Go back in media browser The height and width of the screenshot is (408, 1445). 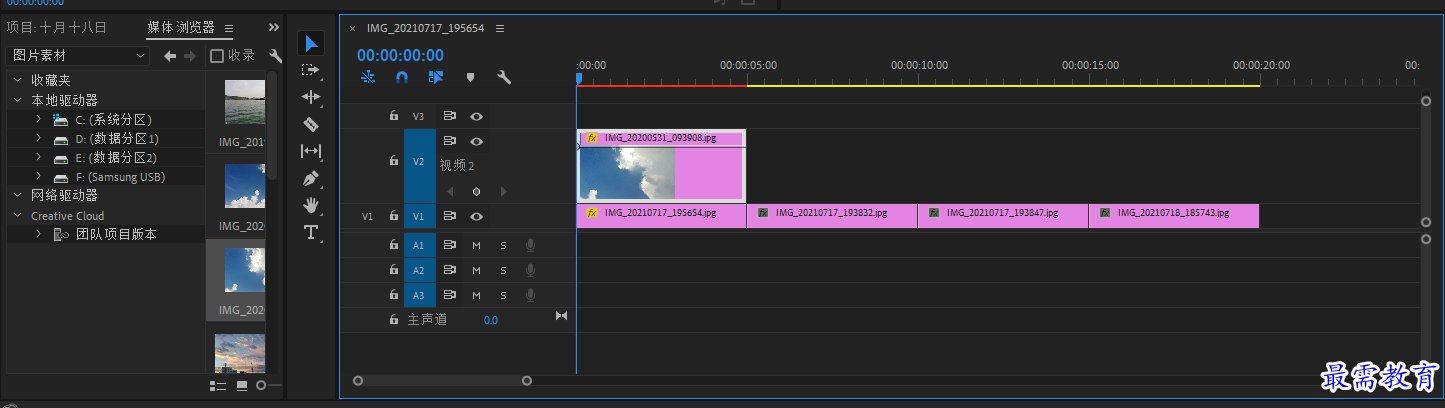coord(170,56)
